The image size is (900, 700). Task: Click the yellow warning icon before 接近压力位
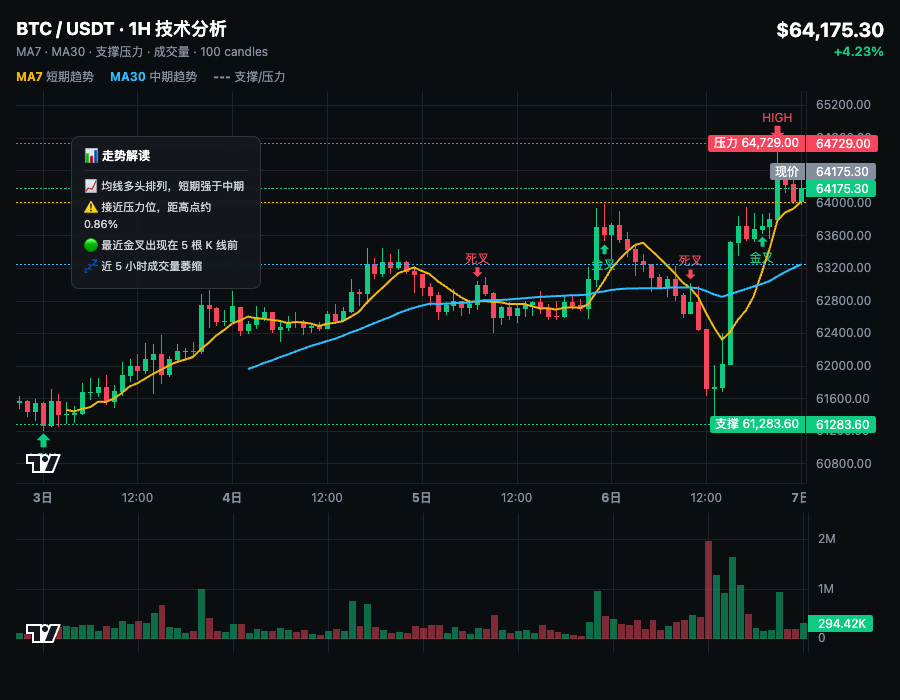click(91, 207)
